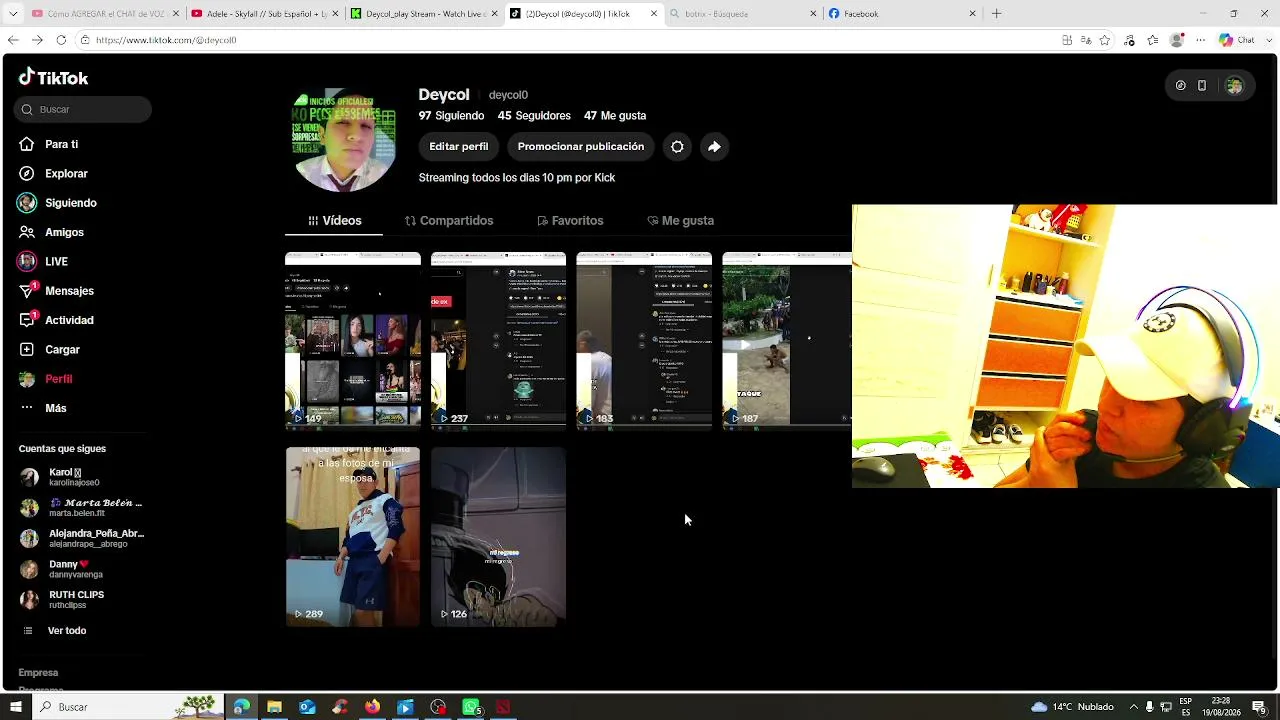Open the video with 149 views
1280x720 pixels.
tap(353, 341)
